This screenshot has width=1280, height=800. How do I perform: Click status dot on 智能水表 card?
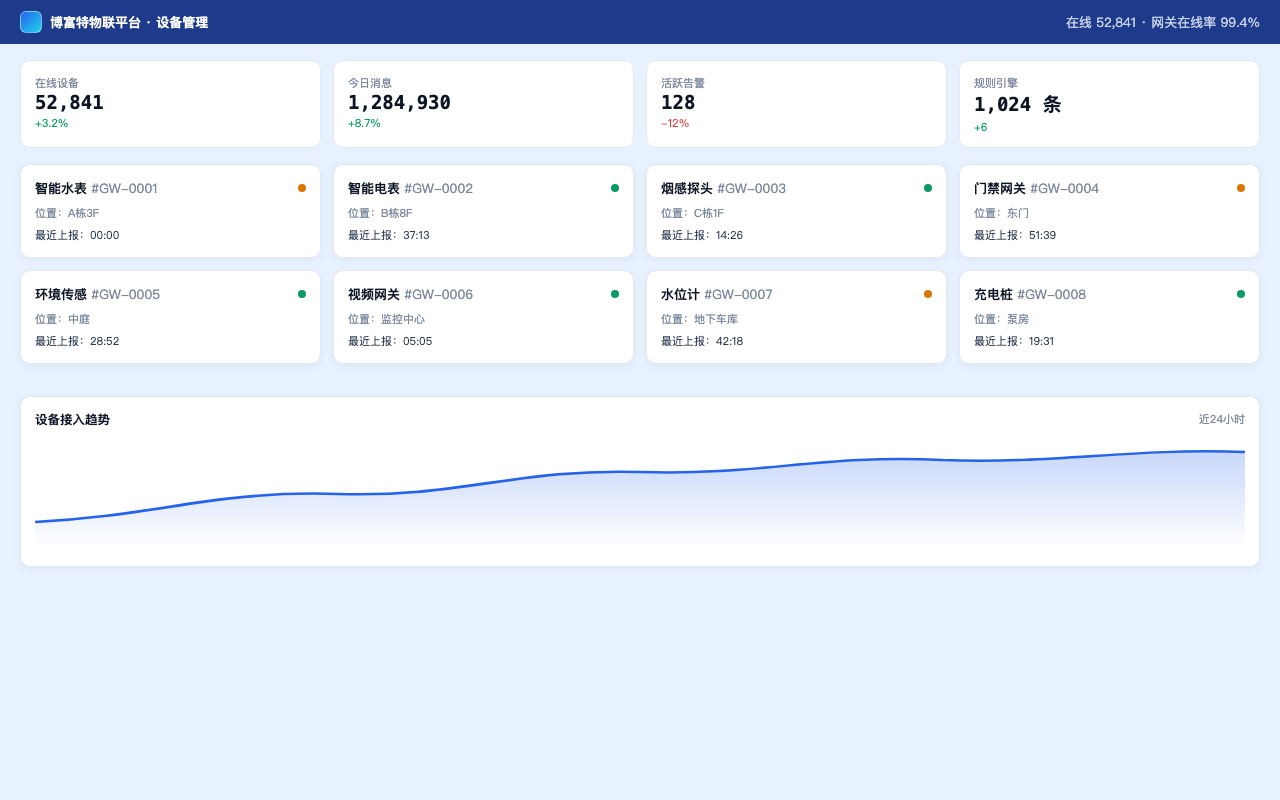[302, 188]
